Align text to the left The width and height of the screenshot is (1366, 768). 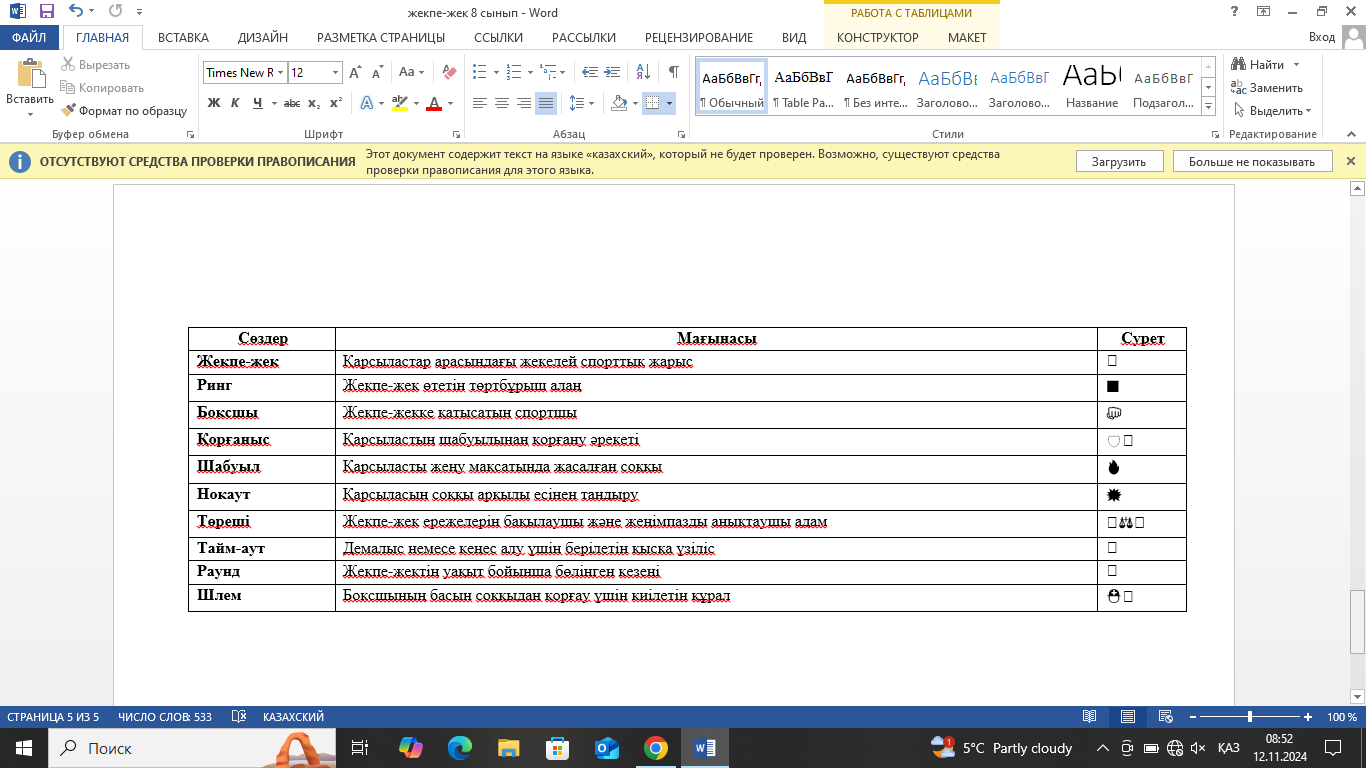pos(480,103)
